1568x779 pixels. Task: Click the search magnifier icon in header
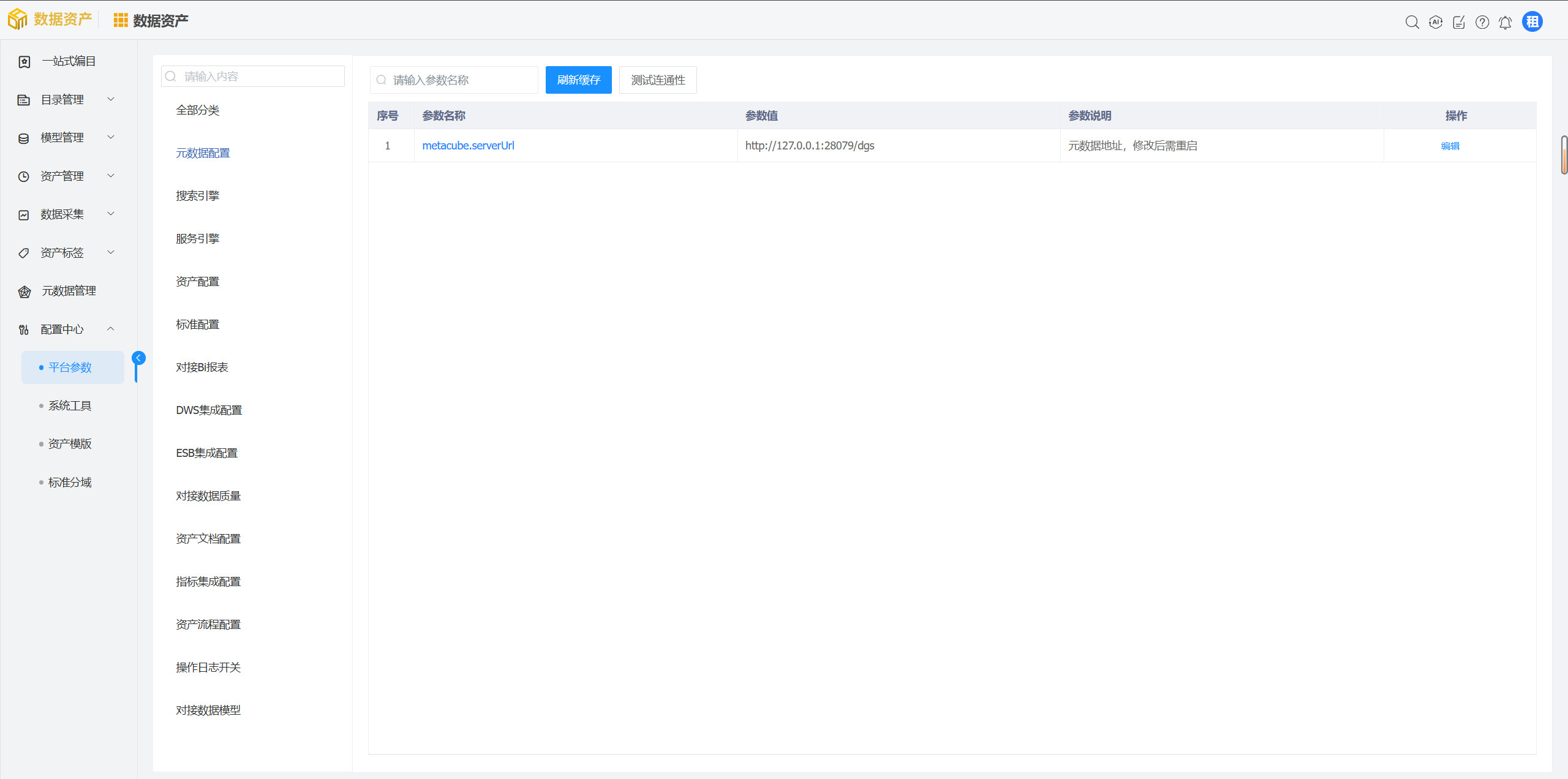[x=1412, y=23]
